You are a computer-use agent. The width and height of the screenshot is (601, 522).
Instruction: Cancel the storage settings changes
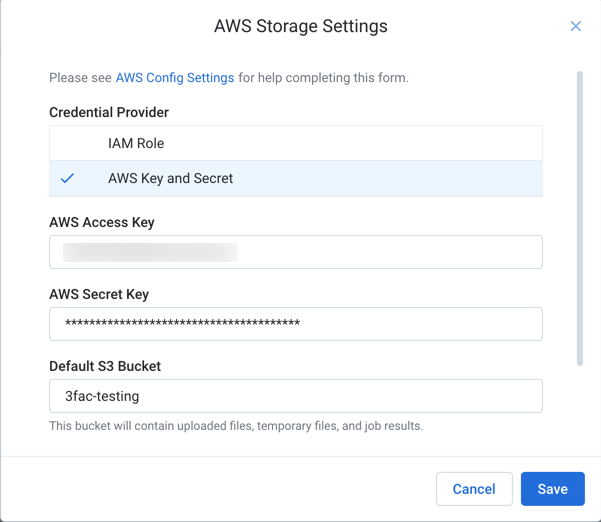(474, 489)
